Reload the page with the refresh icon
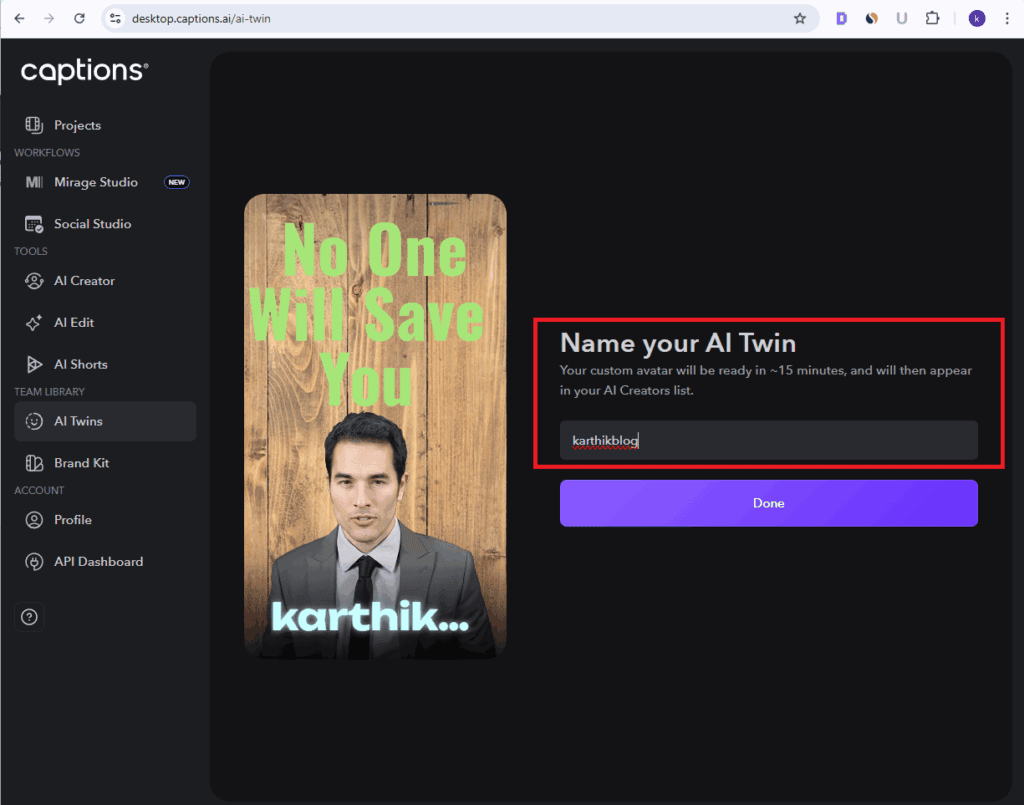 point(79,18)
